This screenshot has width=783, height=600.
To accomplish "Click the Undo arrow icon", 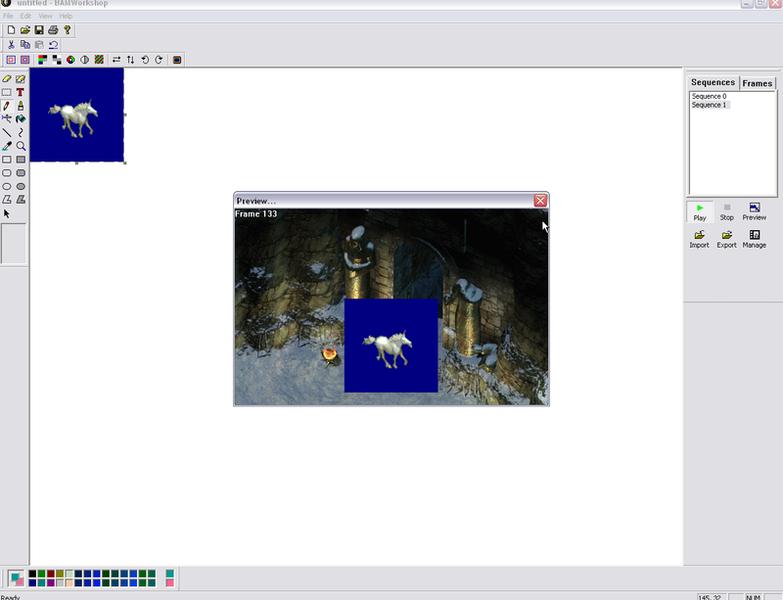I will [53, 45].
